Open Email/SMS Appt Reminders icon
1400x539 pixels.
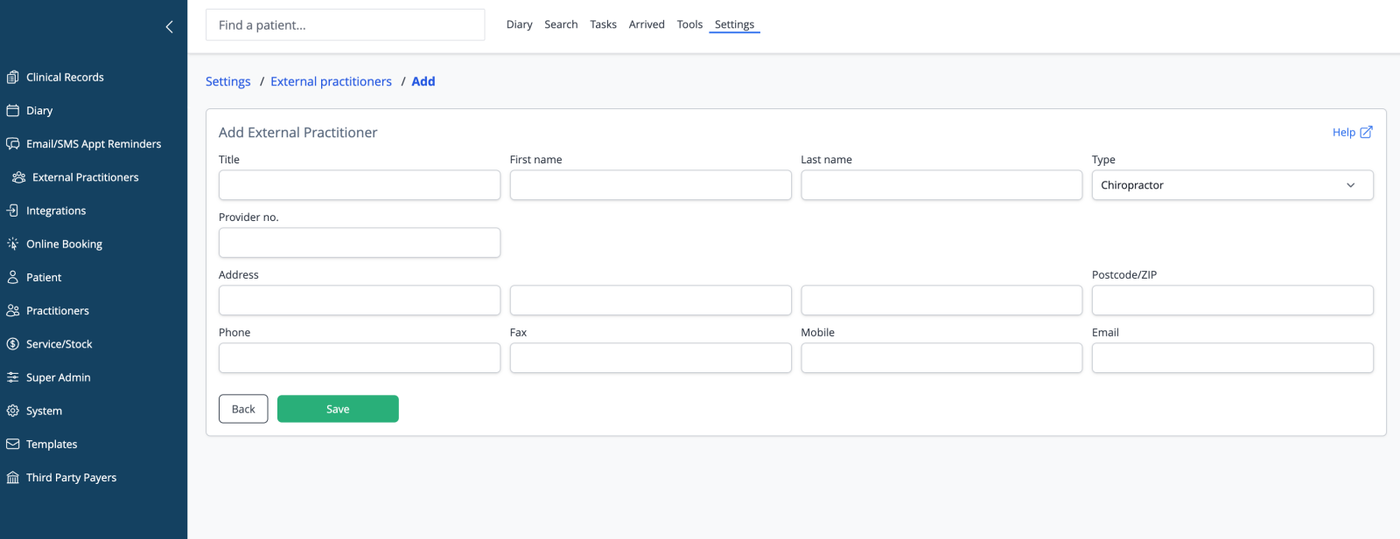click(13, 144)
